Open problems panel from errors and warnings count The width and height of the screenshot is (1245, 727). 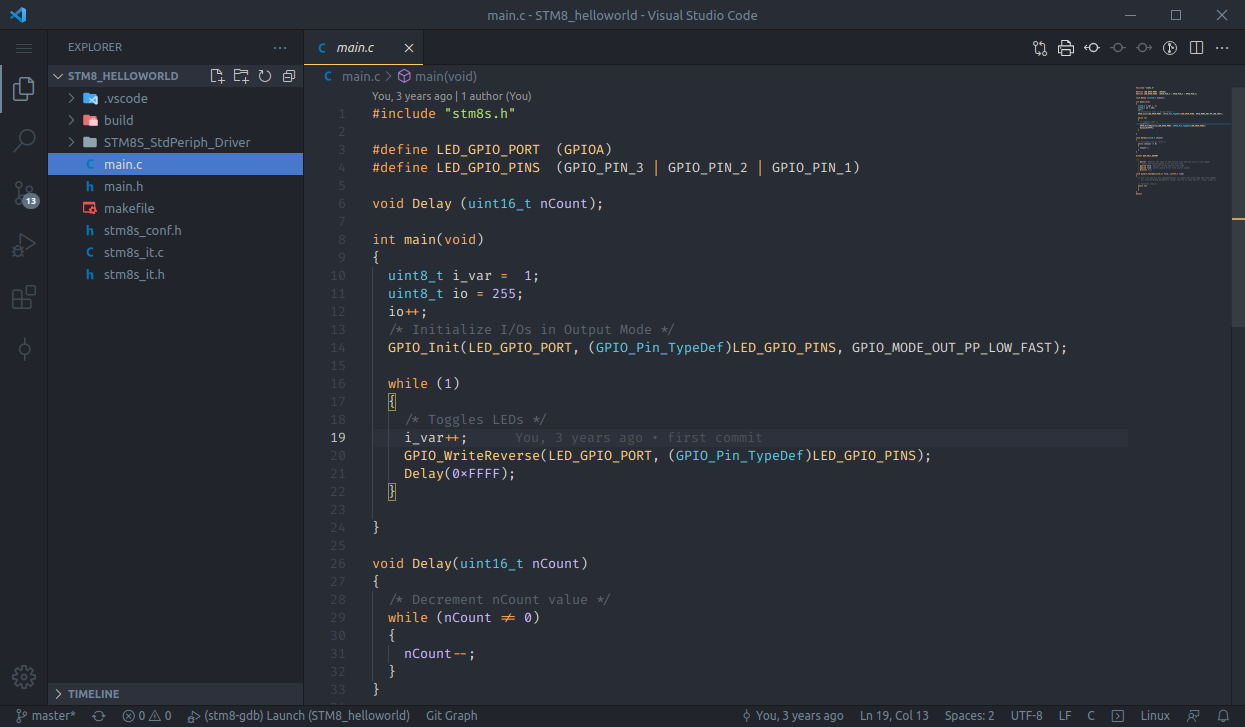pyautogui.click(x=146, y=715)
